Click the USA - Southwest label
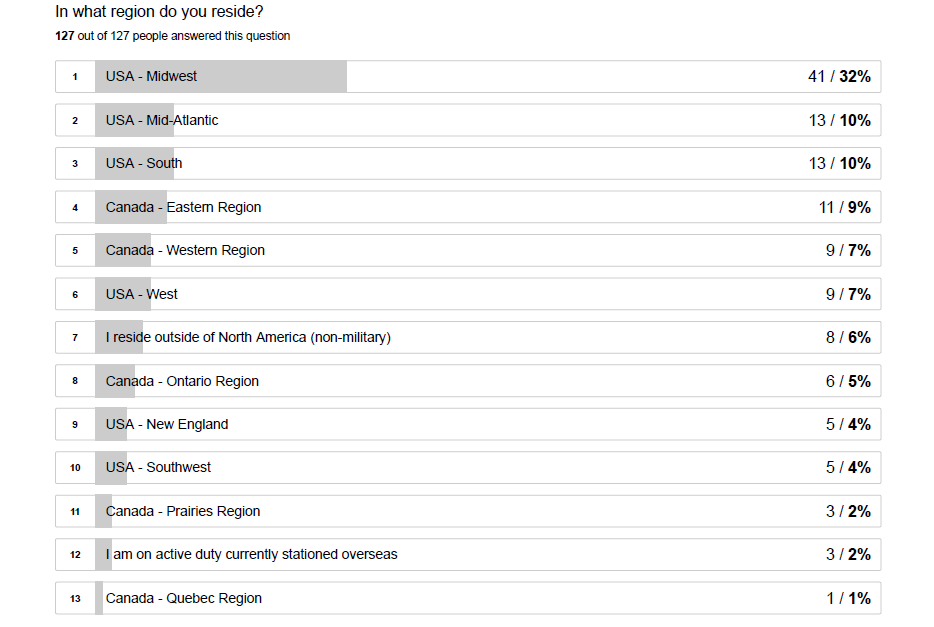 pyautogui.click(x=158, y=467)
